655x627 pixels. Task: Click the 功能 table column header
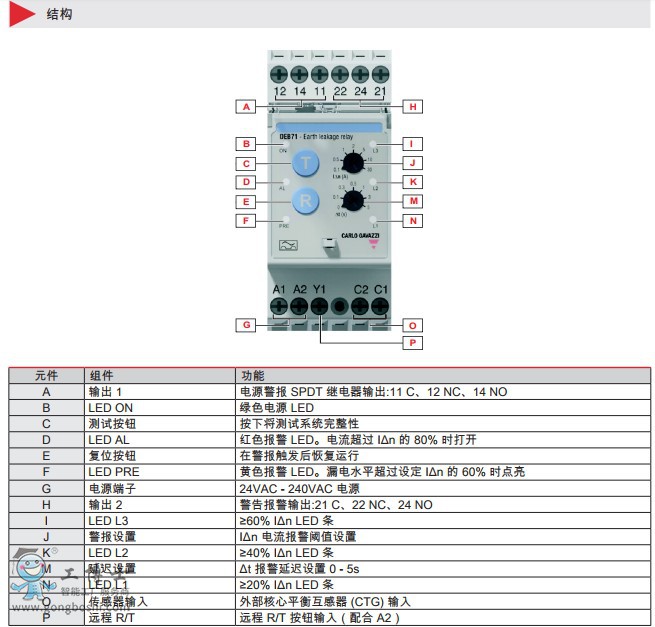[x=252, y=376]
